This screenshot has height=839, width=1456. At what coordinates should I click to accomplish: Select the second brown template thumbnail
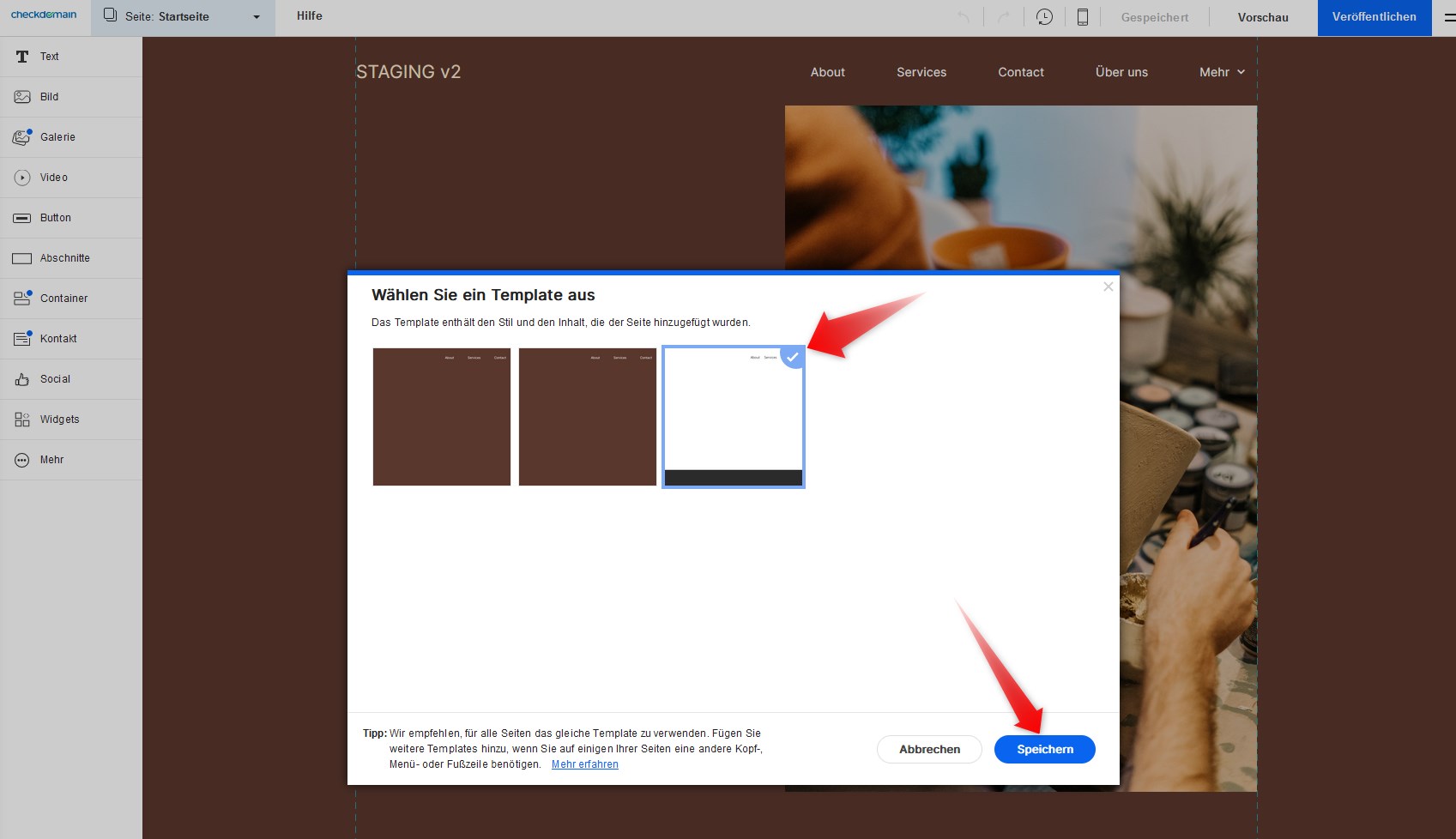[588, 417]
